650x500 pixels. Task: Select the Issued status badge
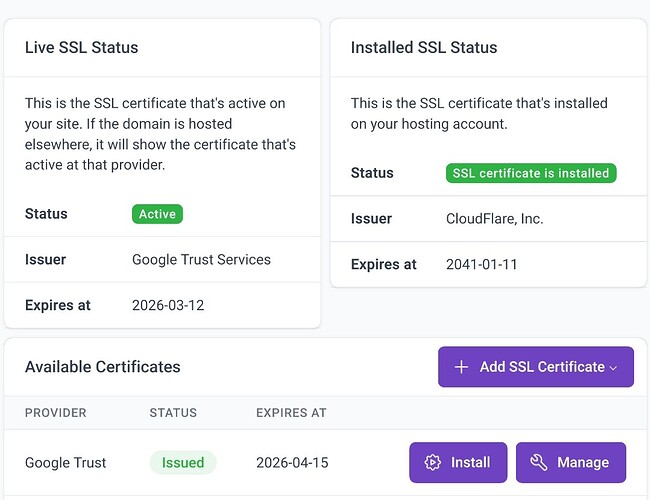click(183, 462)
